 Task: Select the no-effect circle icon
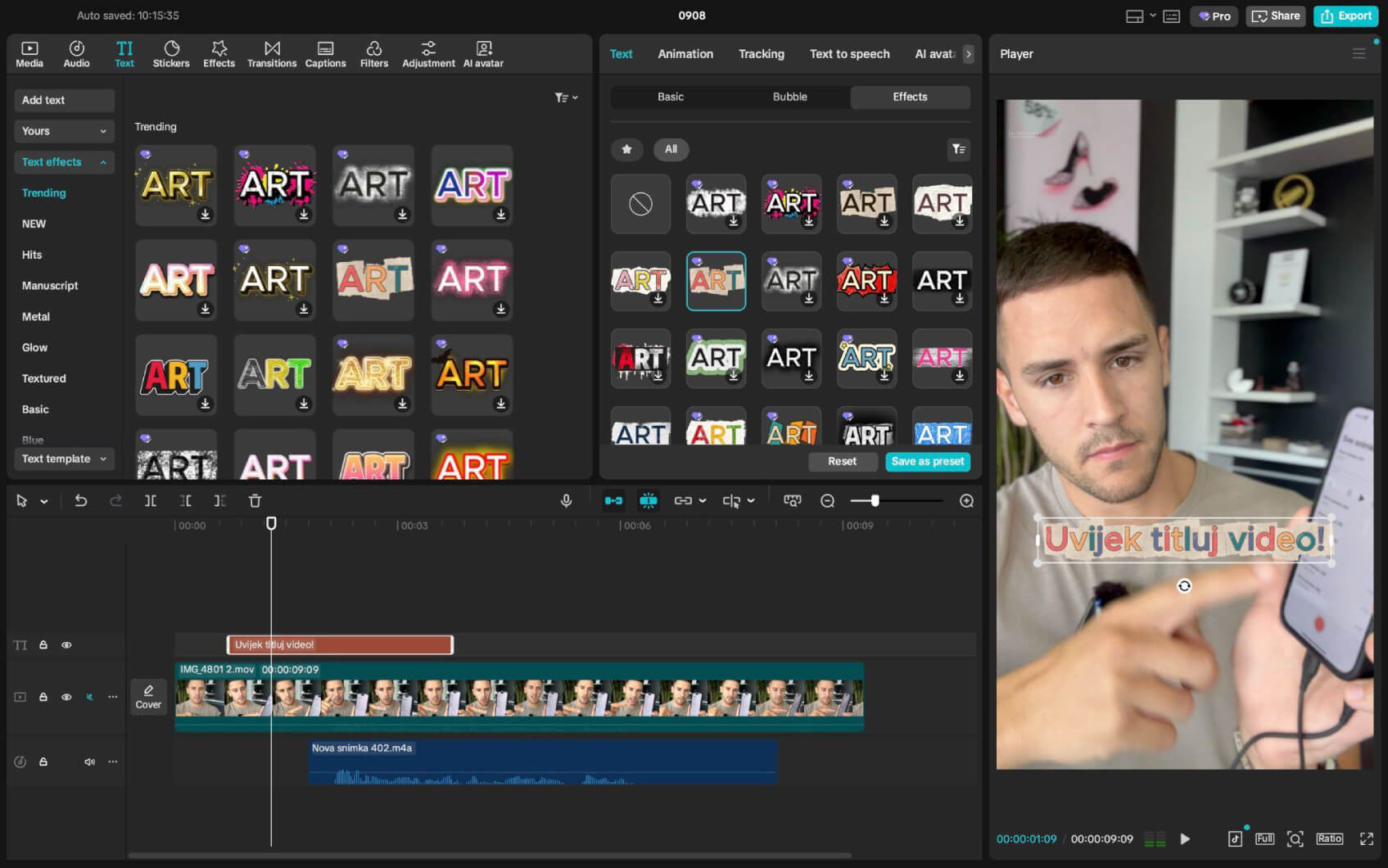click(640, 204)
